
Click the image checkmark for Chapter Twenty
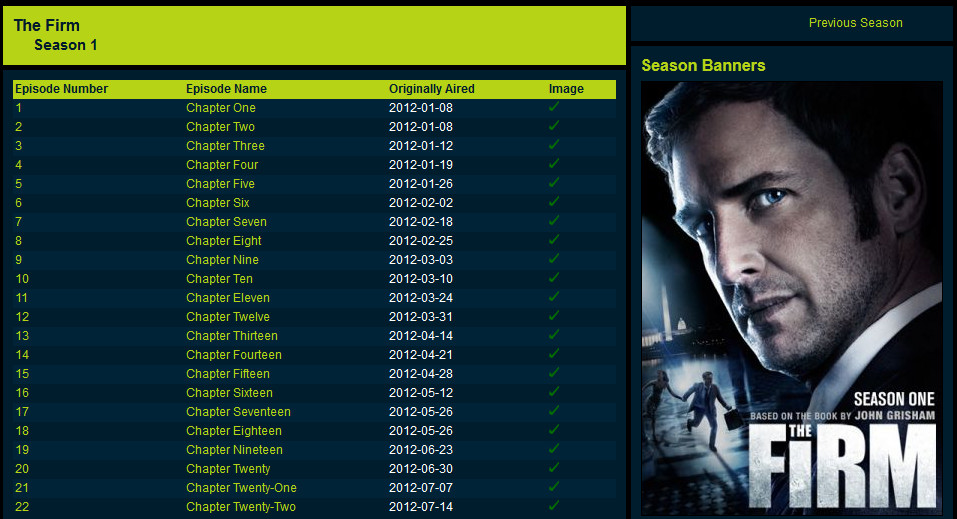[554, 467]
